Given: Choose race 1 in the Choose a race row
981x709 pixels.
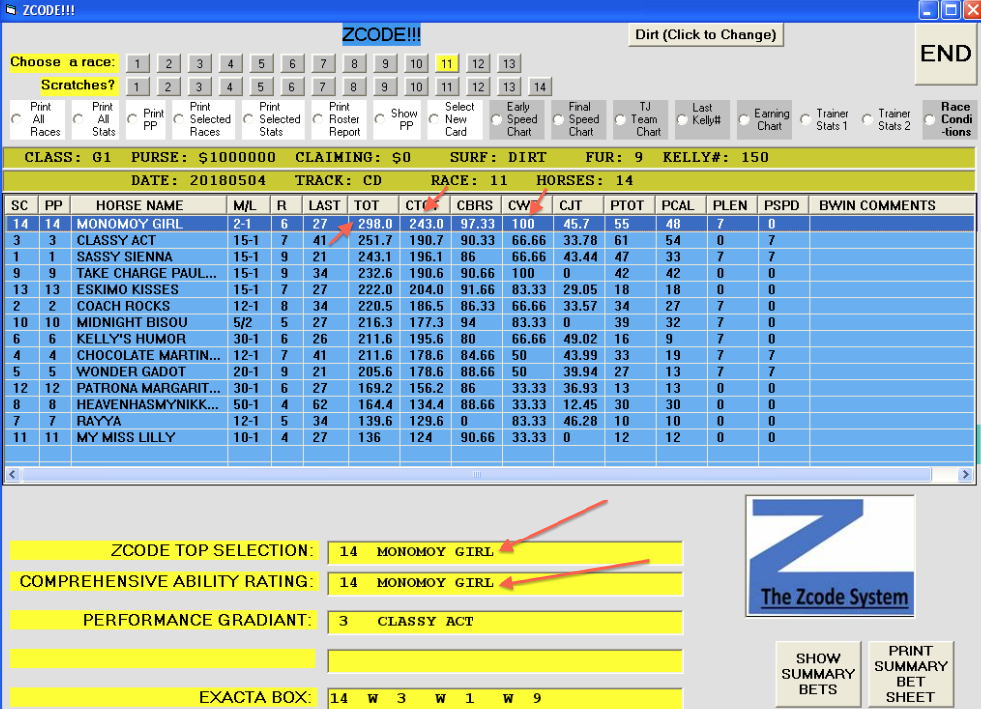Looking at the screenshot, I should point(138,64).
